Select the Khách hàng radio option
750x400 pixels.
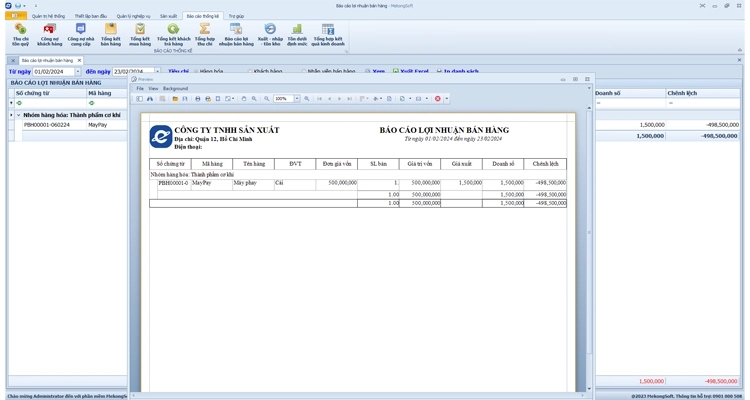click(x=251, y=72)
